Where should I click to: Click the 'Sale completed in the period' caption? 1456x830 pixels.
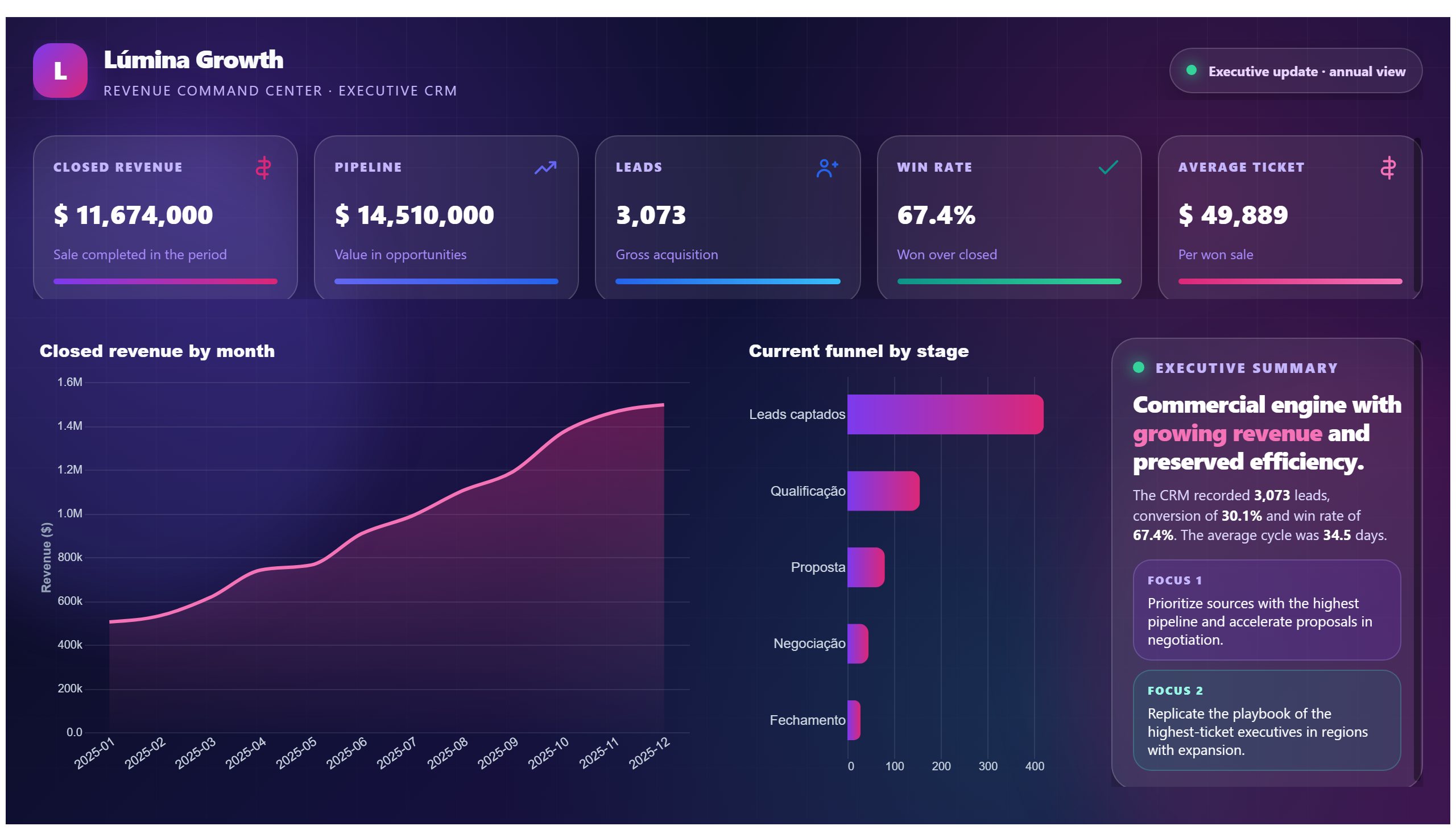(x=140, y=254)
